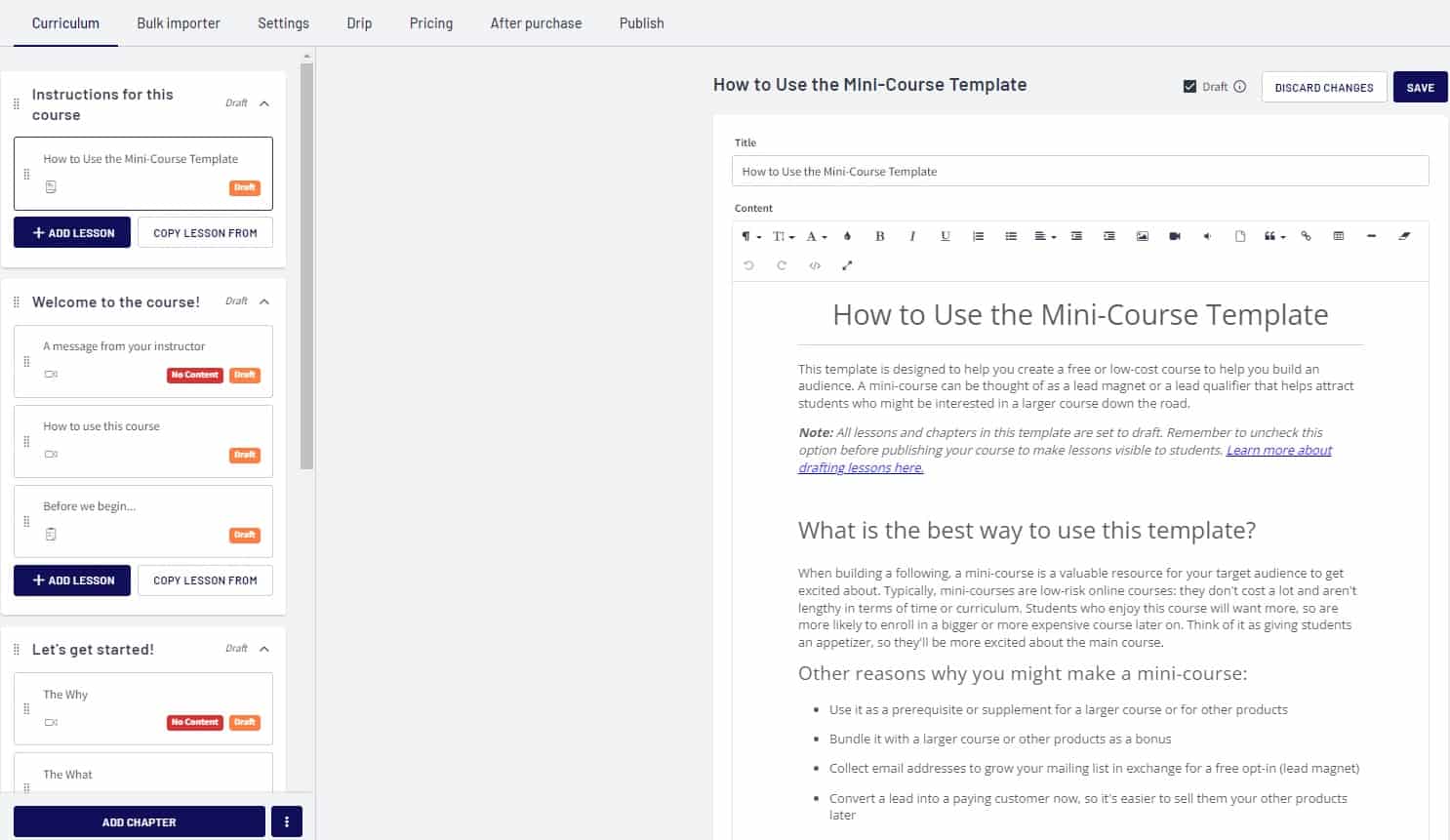1450x840 pixels.
Task: Redo edit in editor
Action: [782, 265]
